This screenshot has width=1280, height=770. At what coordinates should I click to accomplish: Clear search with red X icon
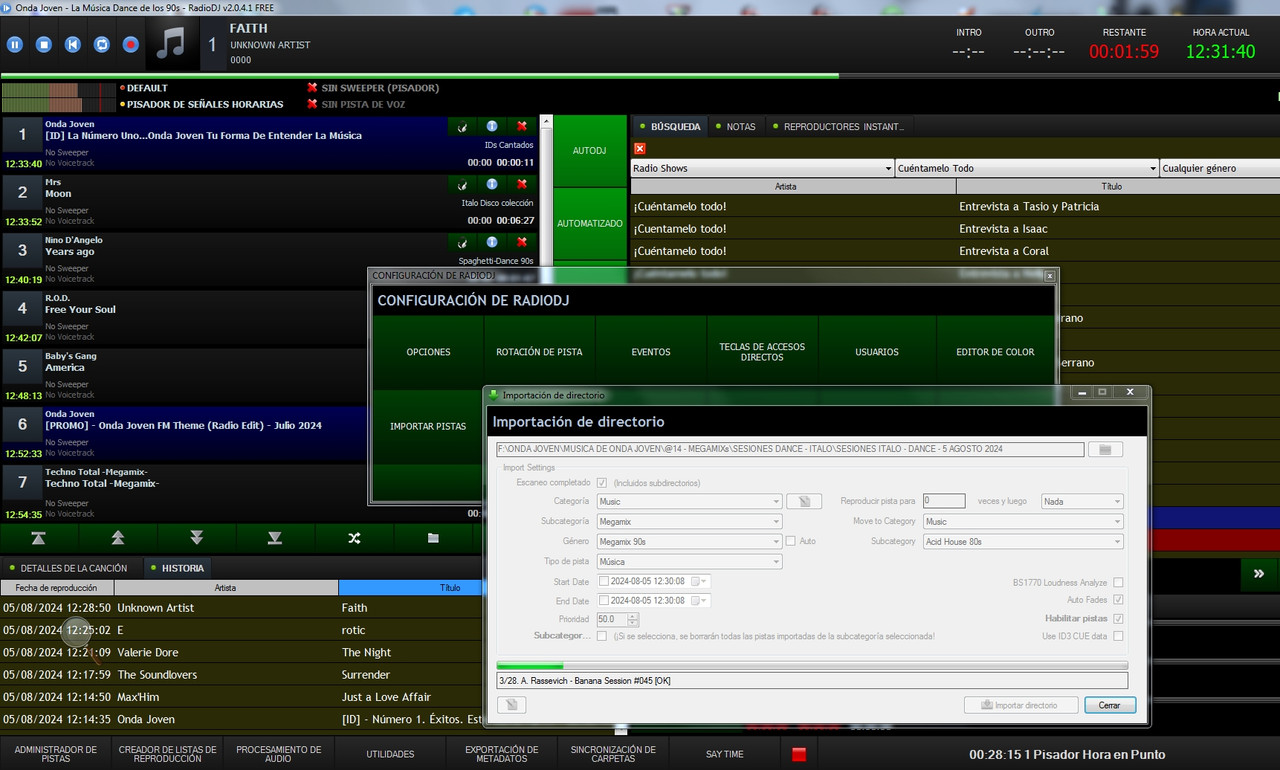(640, 148)
